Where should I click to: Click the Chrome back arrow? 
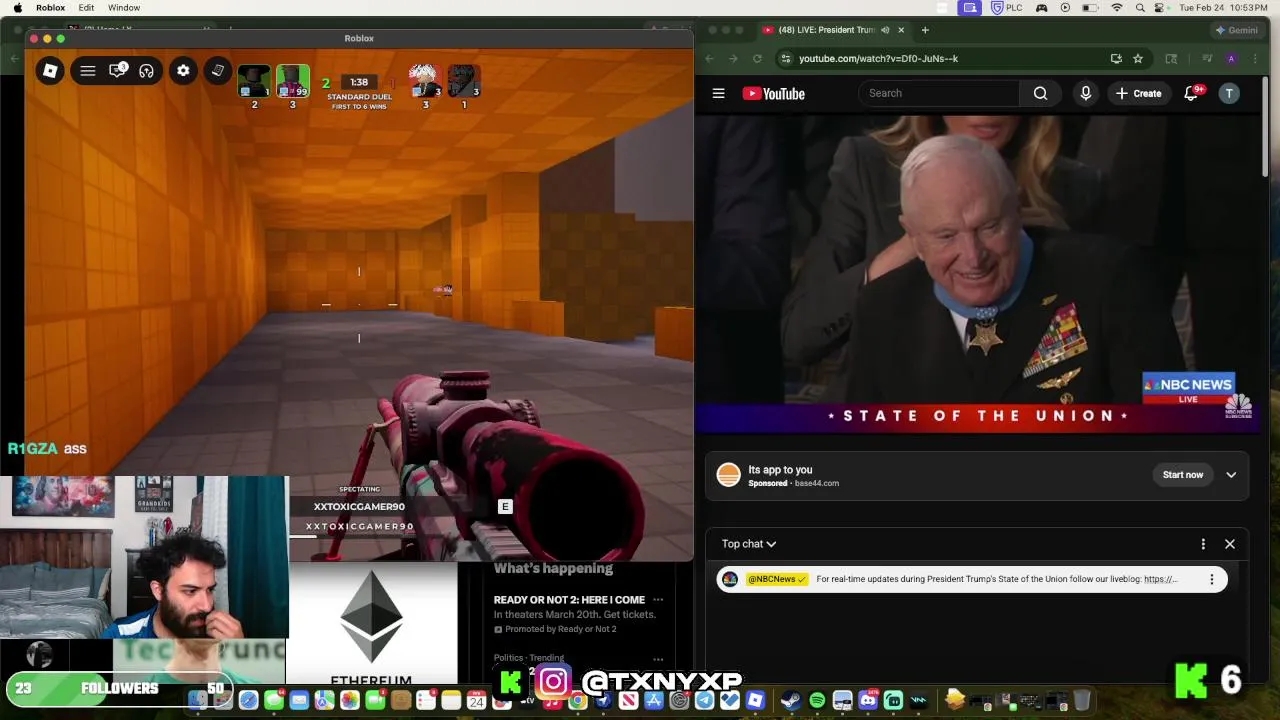pyautogui.click(x=710, y=58)
